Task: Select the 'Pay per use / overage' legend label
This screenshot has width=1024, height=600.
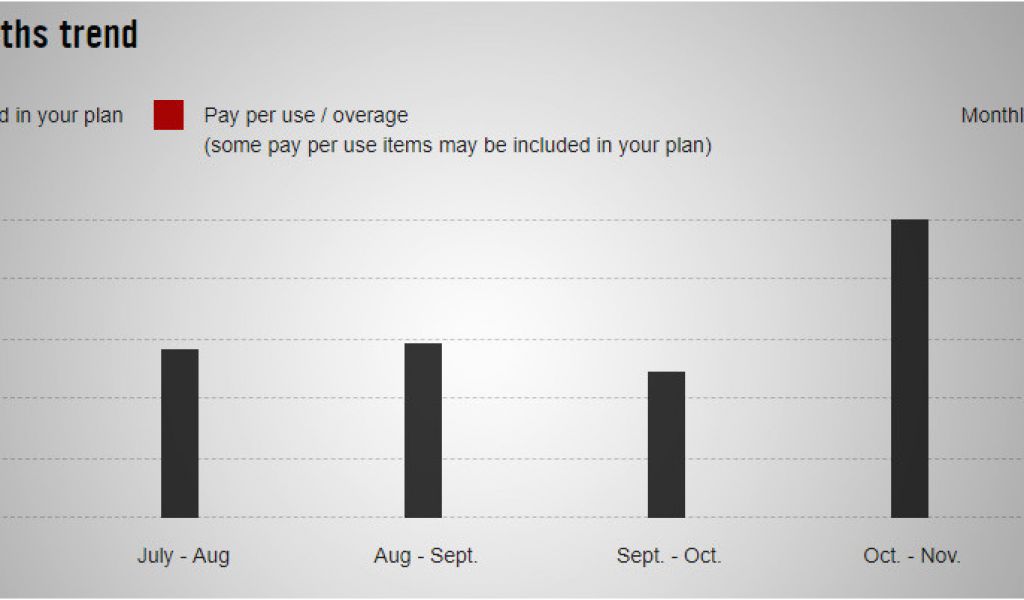Action: (x=306, y=116)
